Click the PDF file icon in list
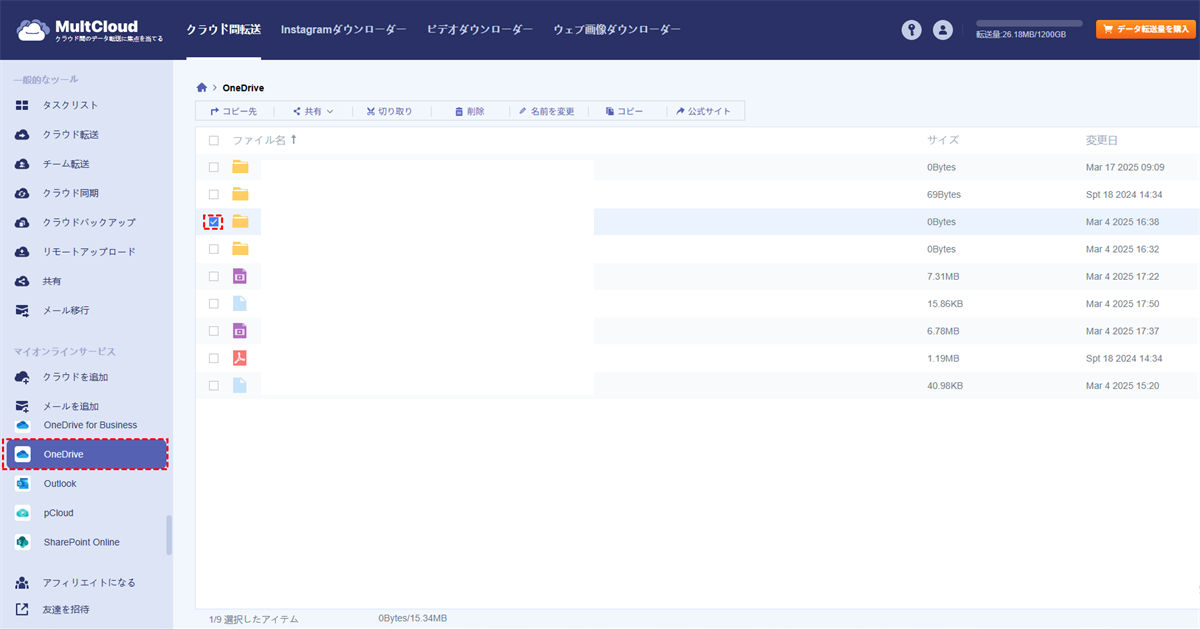 tap(240, 358)
